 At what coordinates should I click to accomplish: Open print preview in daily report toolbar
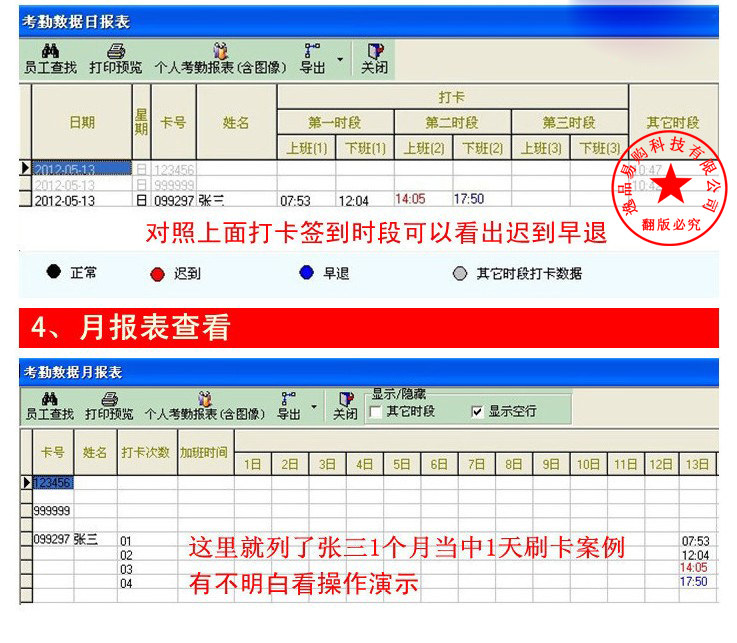pos(116,59)
